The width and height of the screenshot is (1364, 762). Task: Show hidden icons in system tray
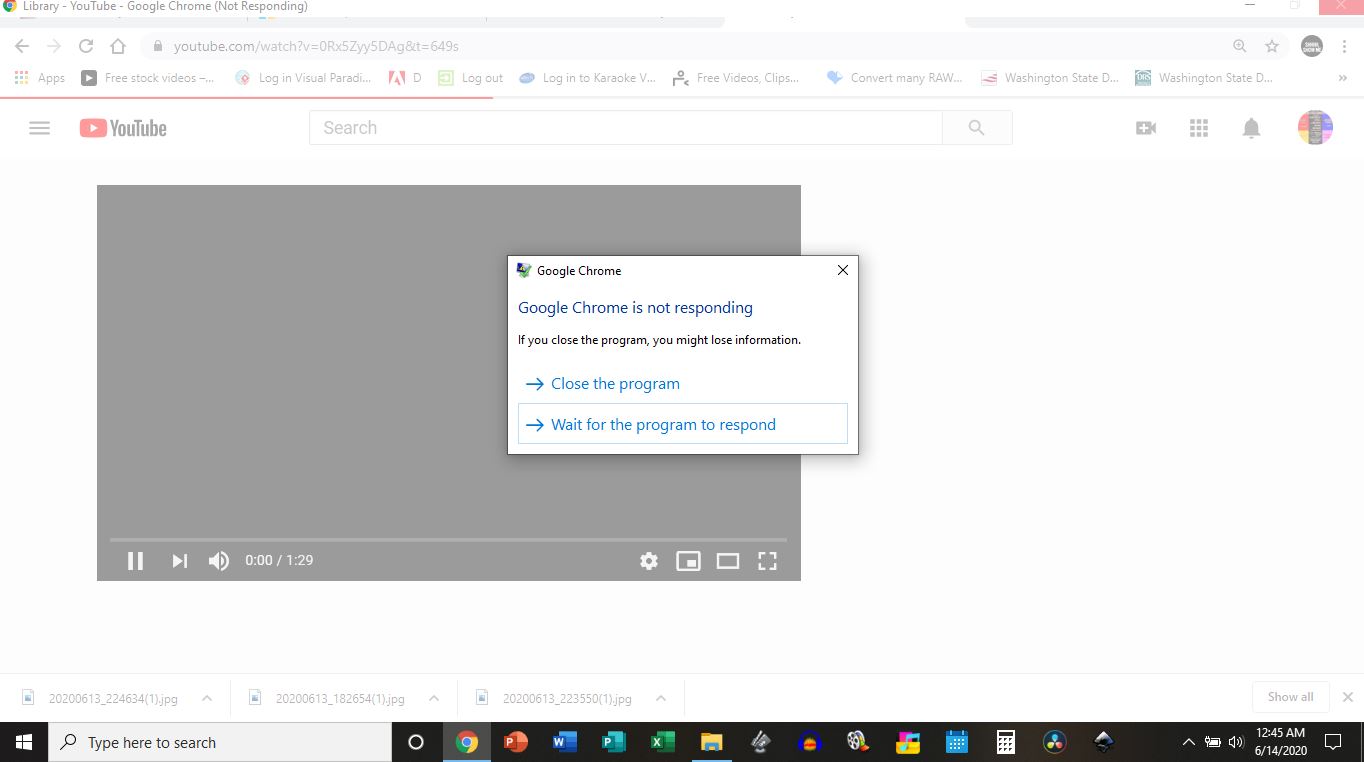(1188, 742)
